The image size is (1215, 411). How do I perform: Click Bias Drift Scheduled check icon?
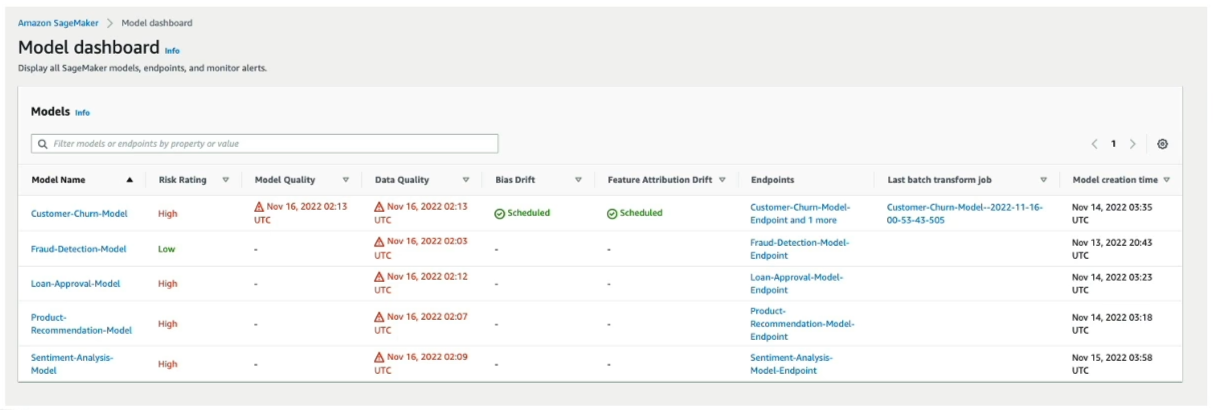click(500, 213)
